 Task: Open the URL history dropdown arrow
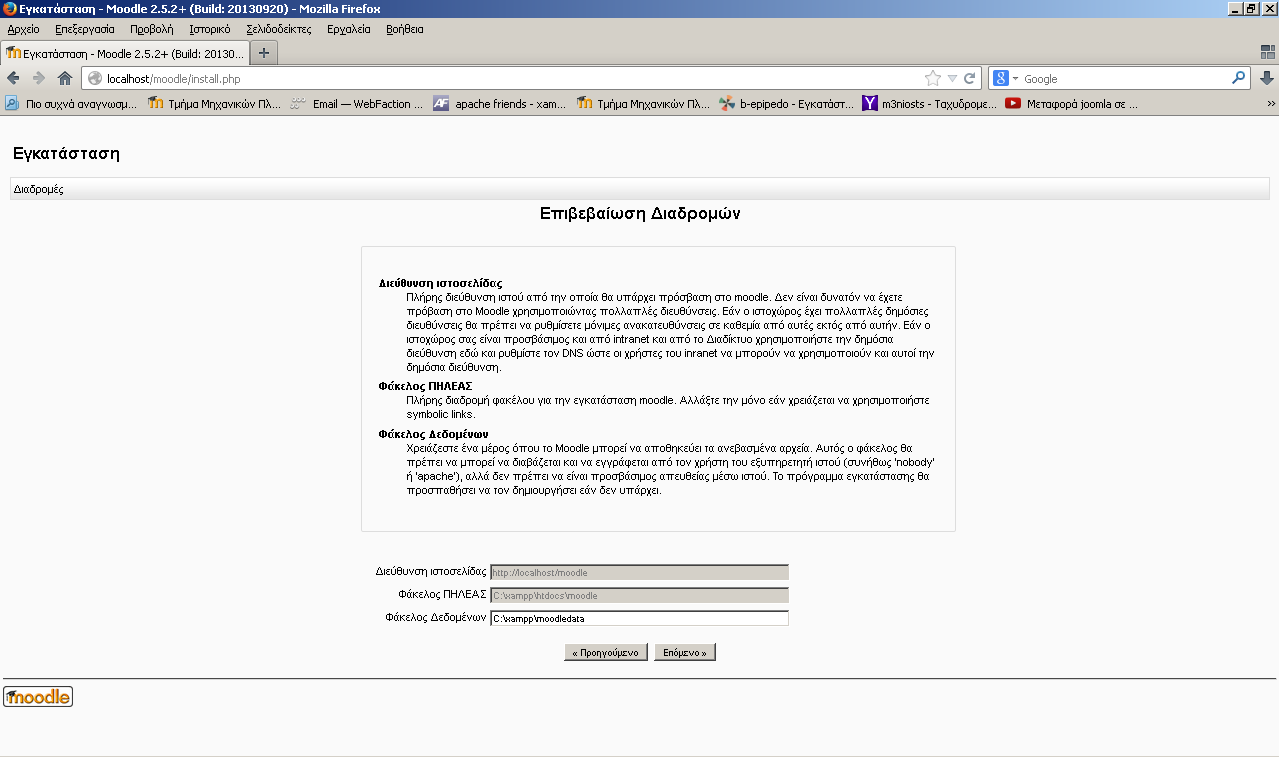pos(953,78)
